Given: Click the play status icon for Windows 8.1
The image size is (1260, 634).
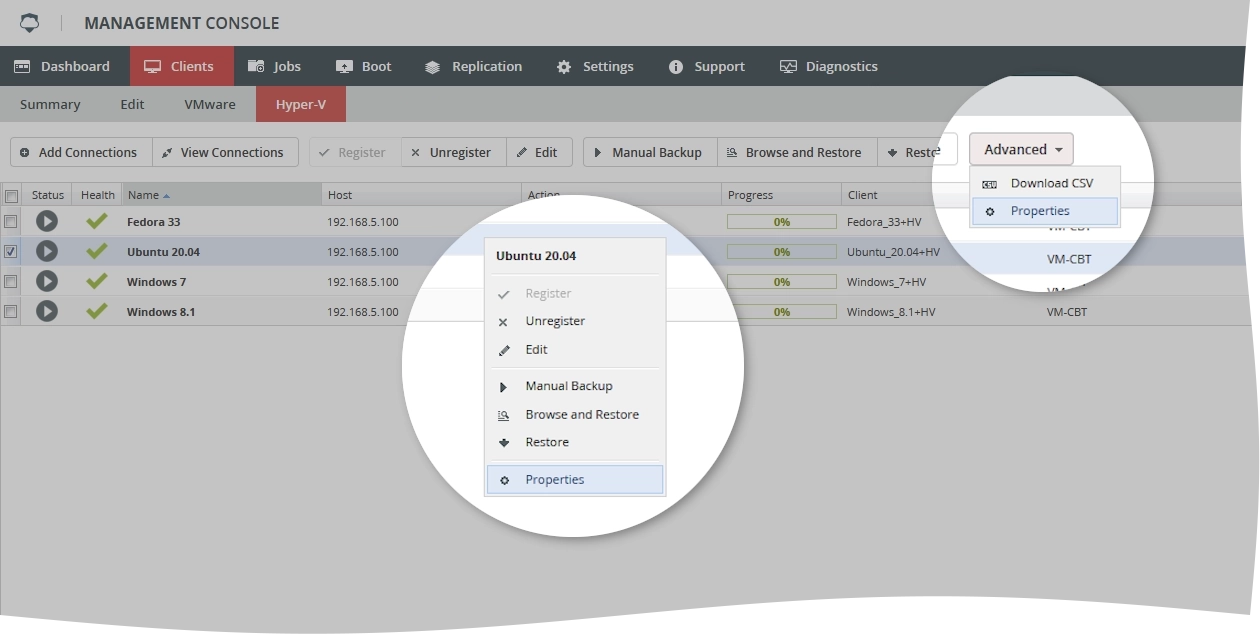Looking at the screenshot, I should [47, 311].
